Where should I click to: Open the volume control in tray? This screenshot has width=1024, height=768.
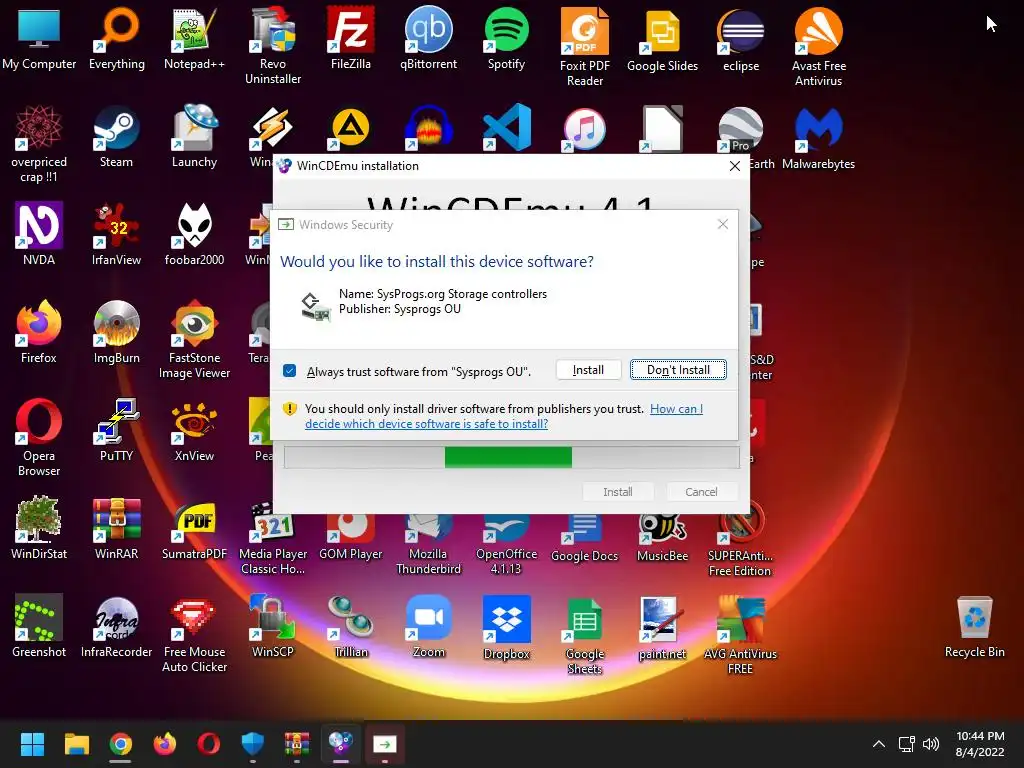tap(931, 744)
